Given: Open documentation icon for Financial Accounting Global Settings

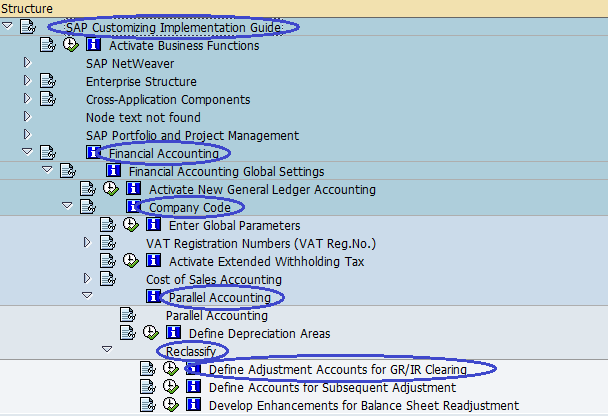Looking at the screenshot, I should 68,171.
